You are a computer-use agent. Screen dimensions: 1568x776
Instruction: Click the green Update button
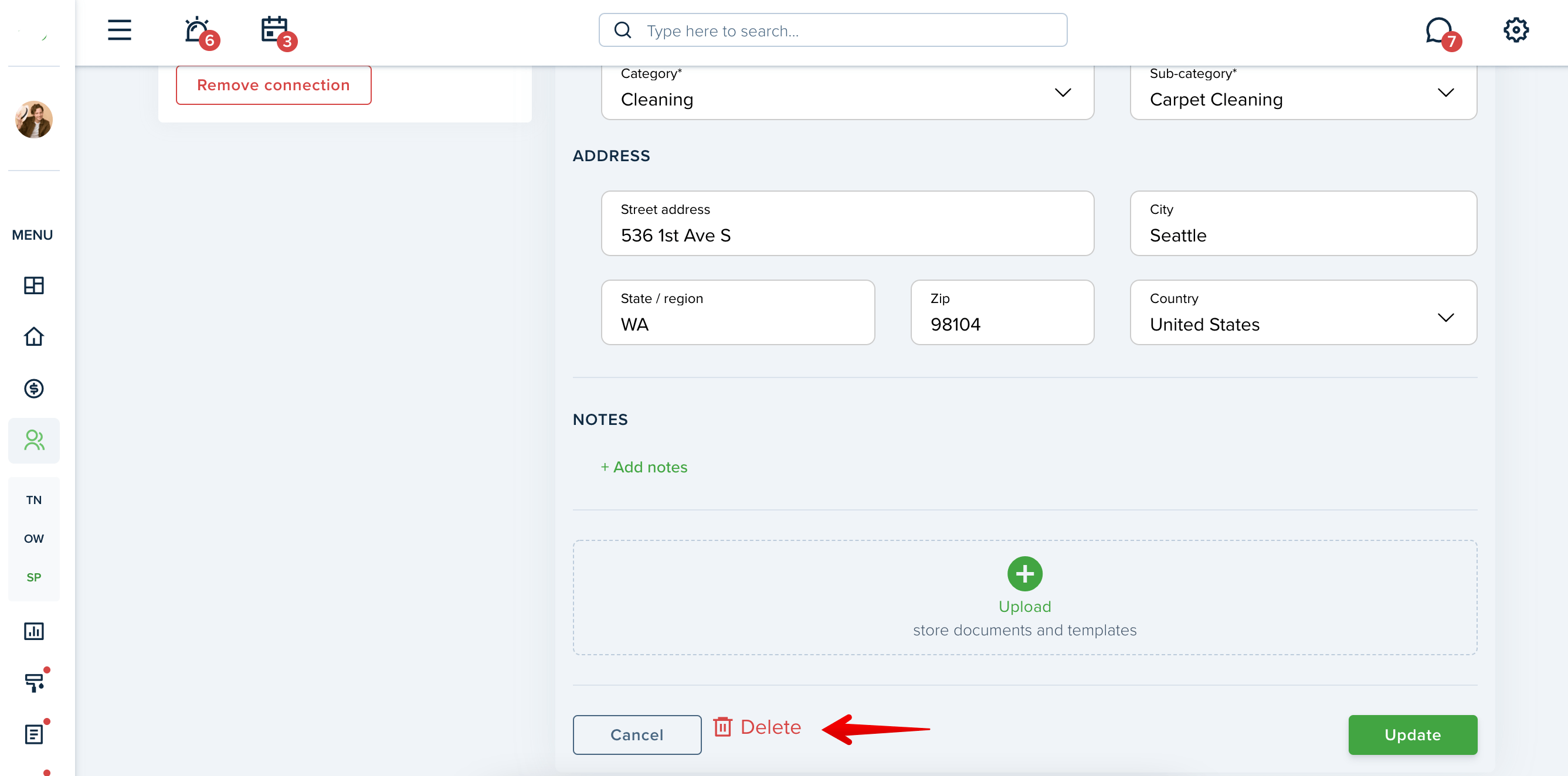click(1412, 734)
